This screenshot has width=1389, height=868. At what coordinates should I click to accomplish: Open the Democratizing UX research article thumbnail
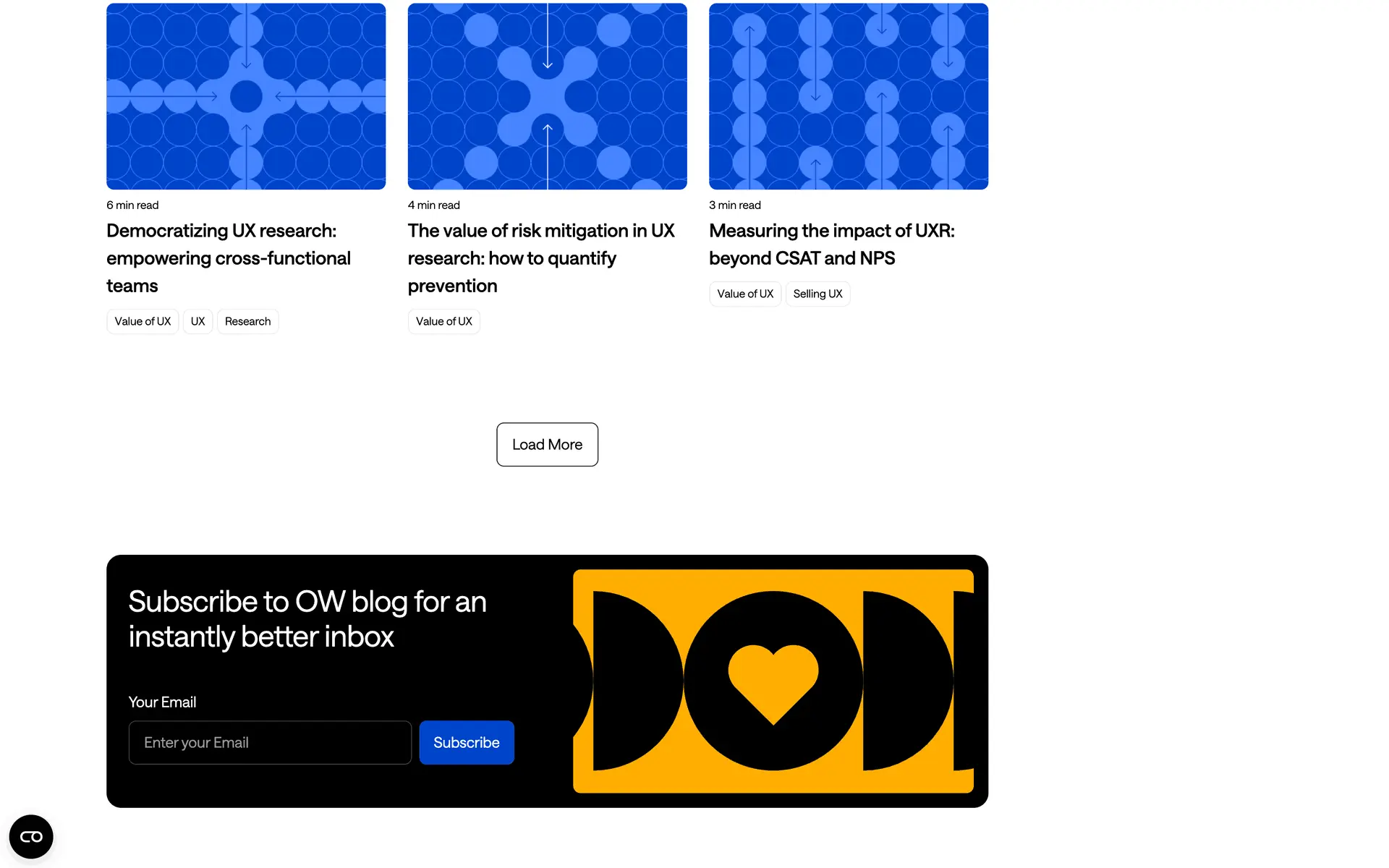point(246,96)
